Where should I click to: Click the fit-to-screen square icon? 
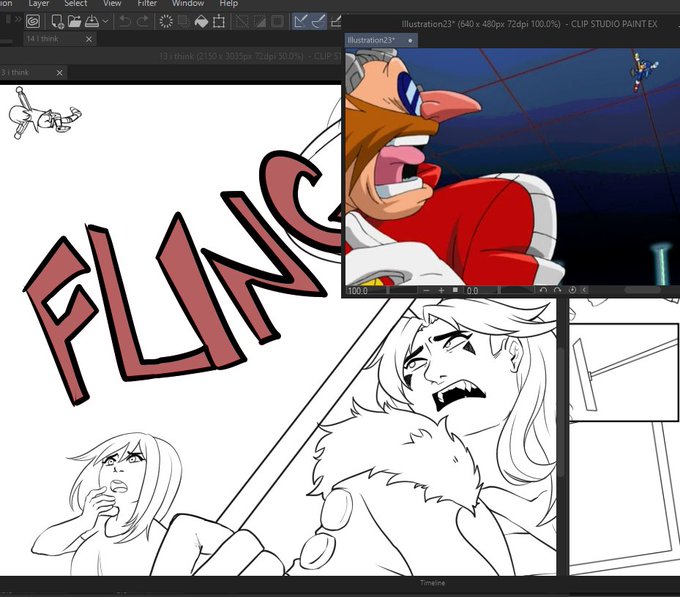point(455,290)
